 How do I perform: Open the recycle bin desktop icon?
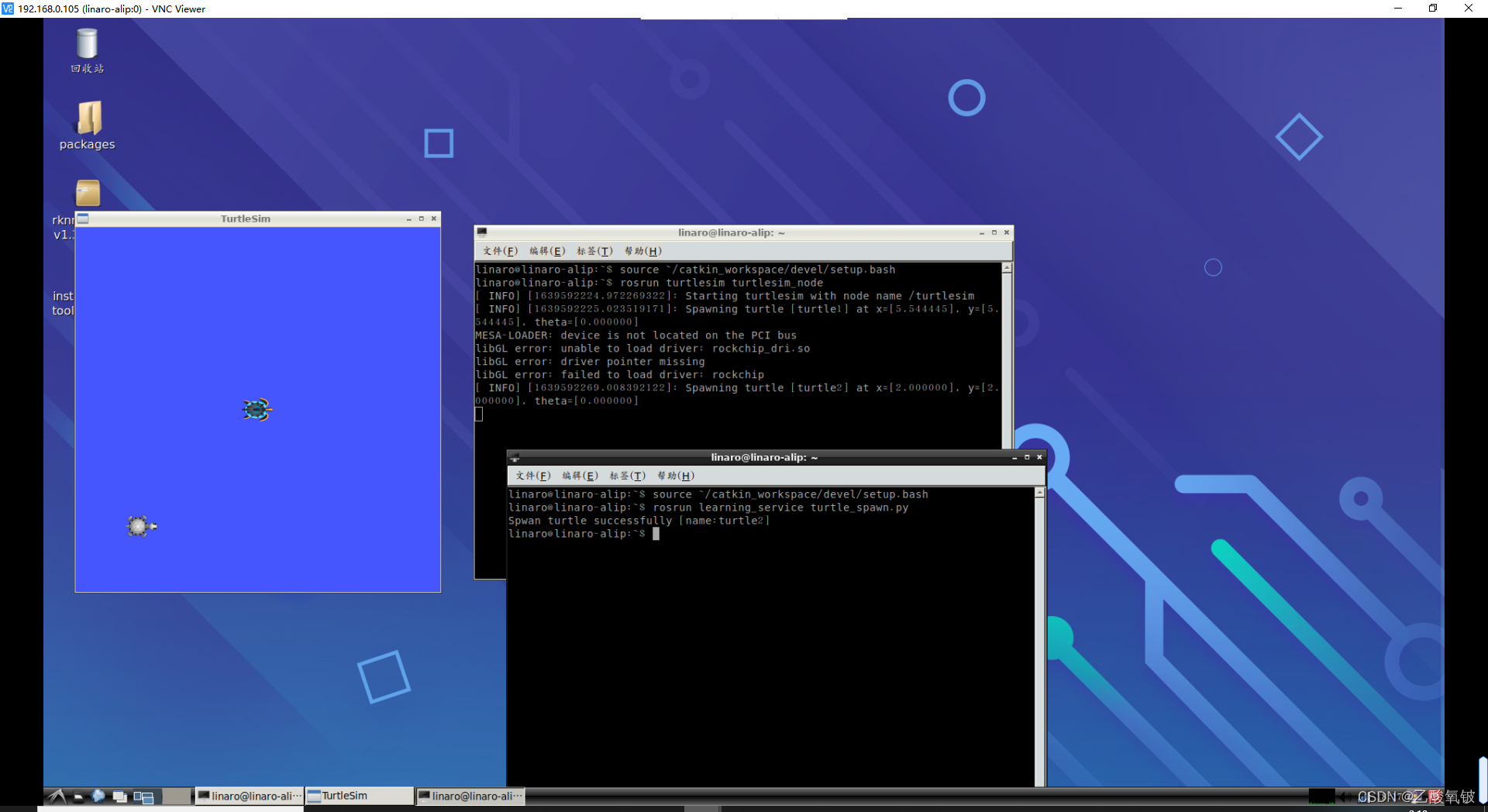(87, 51)
